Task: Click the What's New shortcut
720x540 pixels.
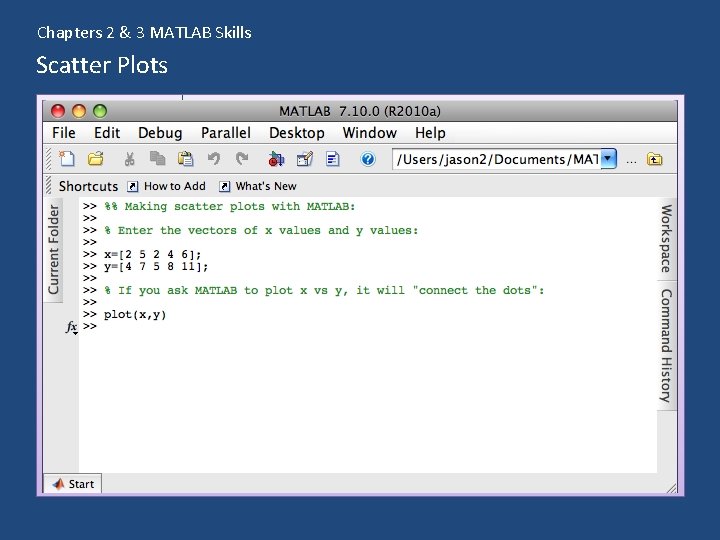Action: pyautogui.click(x=258, y=186)
